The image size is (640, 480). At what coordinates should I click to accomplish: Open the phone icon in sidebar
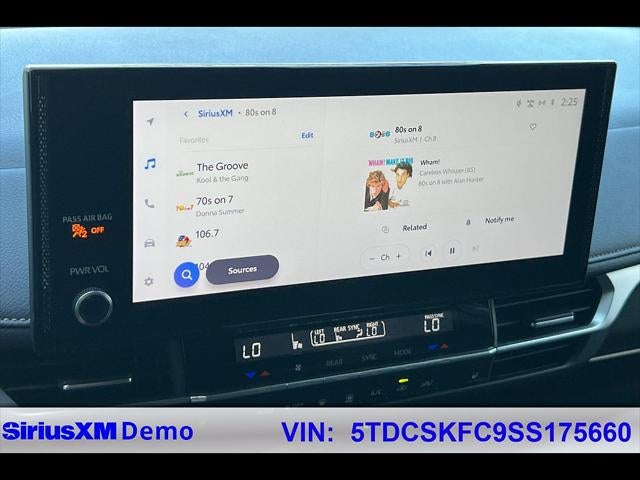point(149,203)
